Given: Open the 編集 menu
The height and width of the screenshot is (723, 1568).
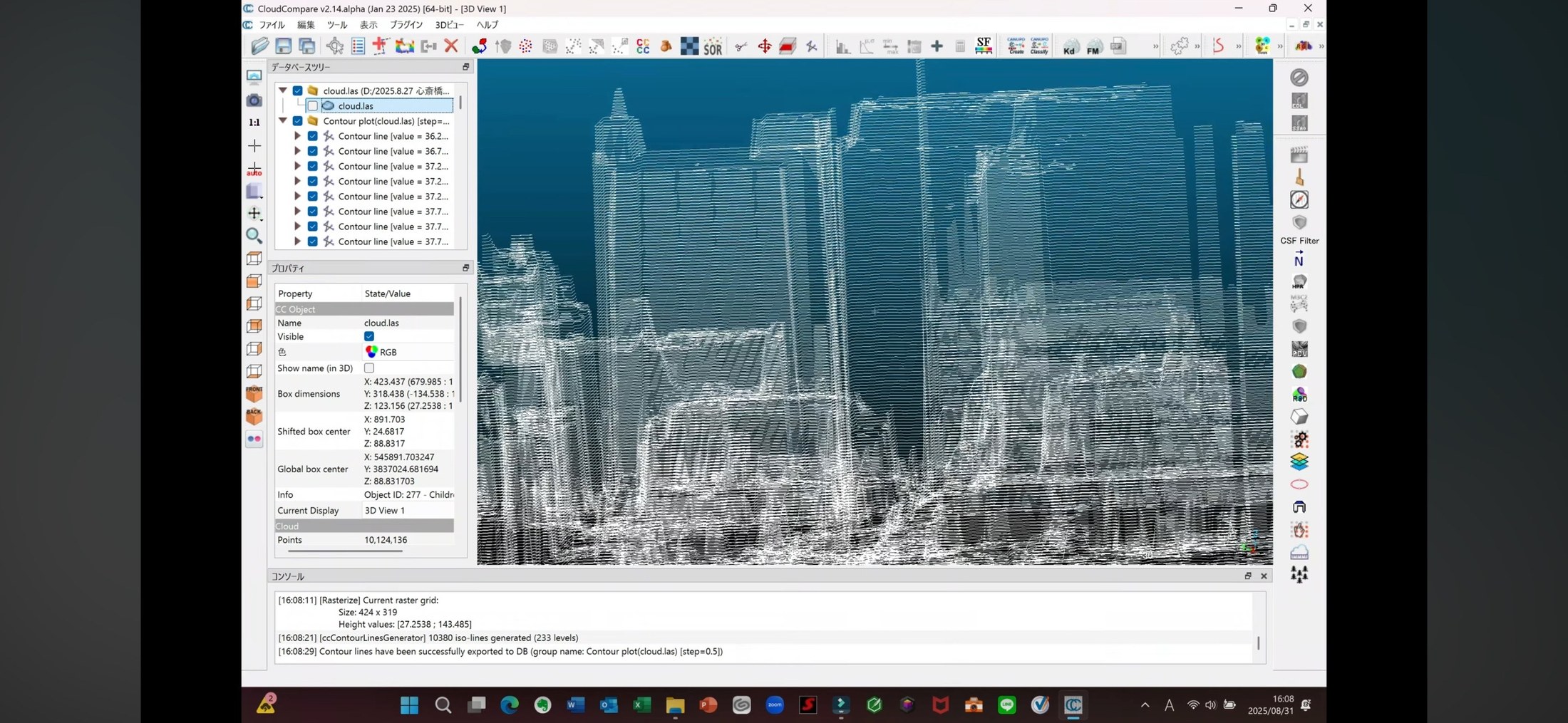Looking at the screenshot, I should point(306,25).
